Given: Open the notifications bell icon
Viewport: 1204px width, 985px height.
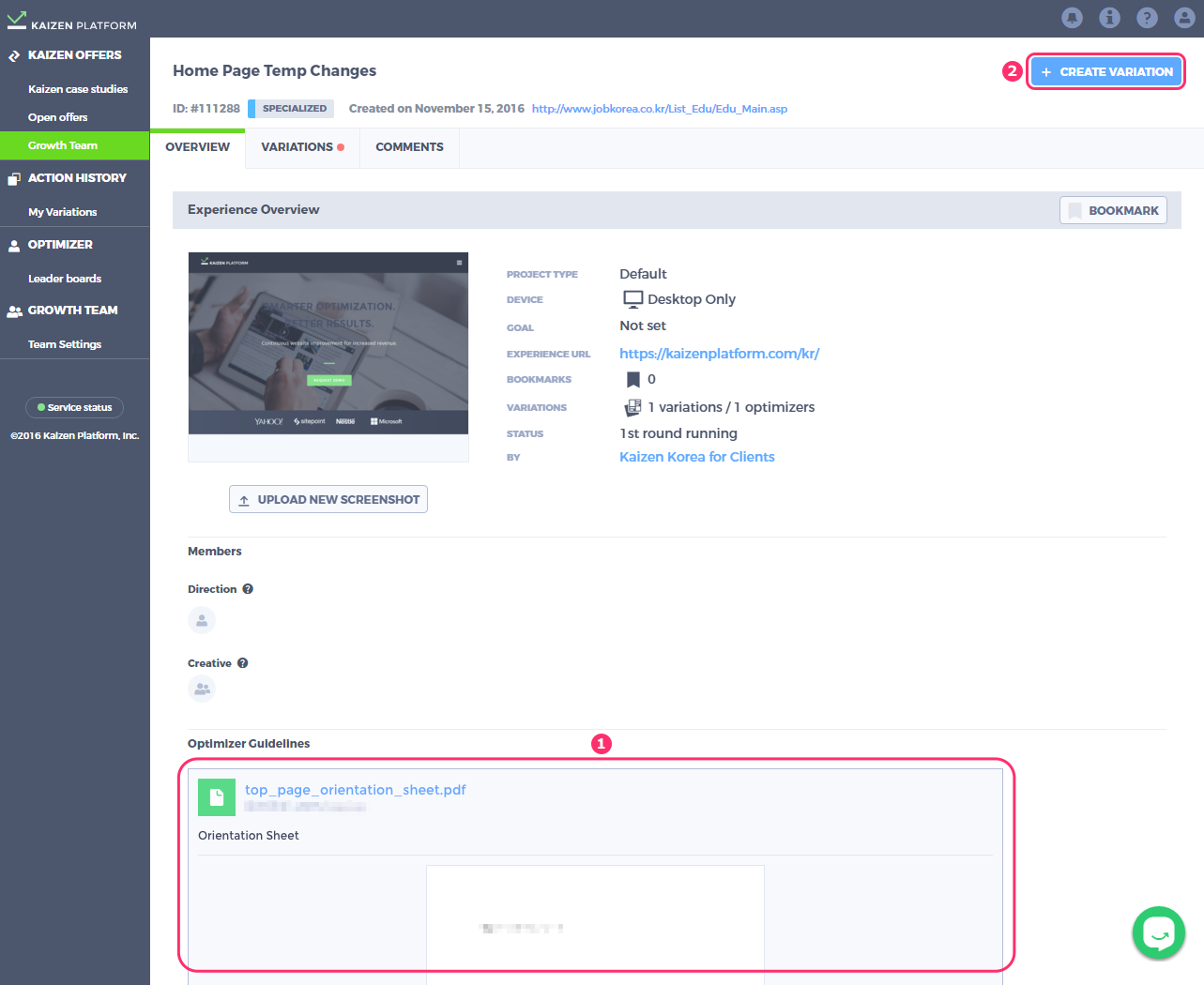Looking at the screenshot, I should point(1072,18).
